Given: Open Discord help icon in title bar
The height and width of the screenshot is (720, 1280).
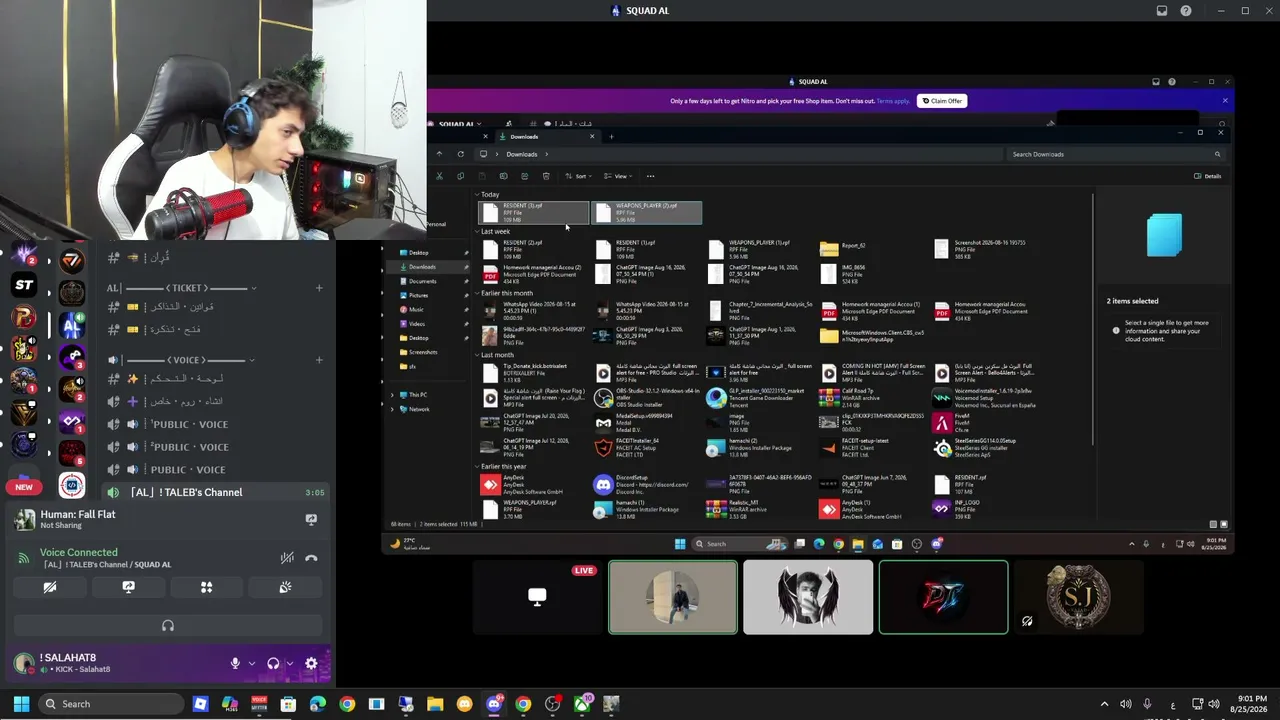Looking at the screenshot, I should [1186, 11].
